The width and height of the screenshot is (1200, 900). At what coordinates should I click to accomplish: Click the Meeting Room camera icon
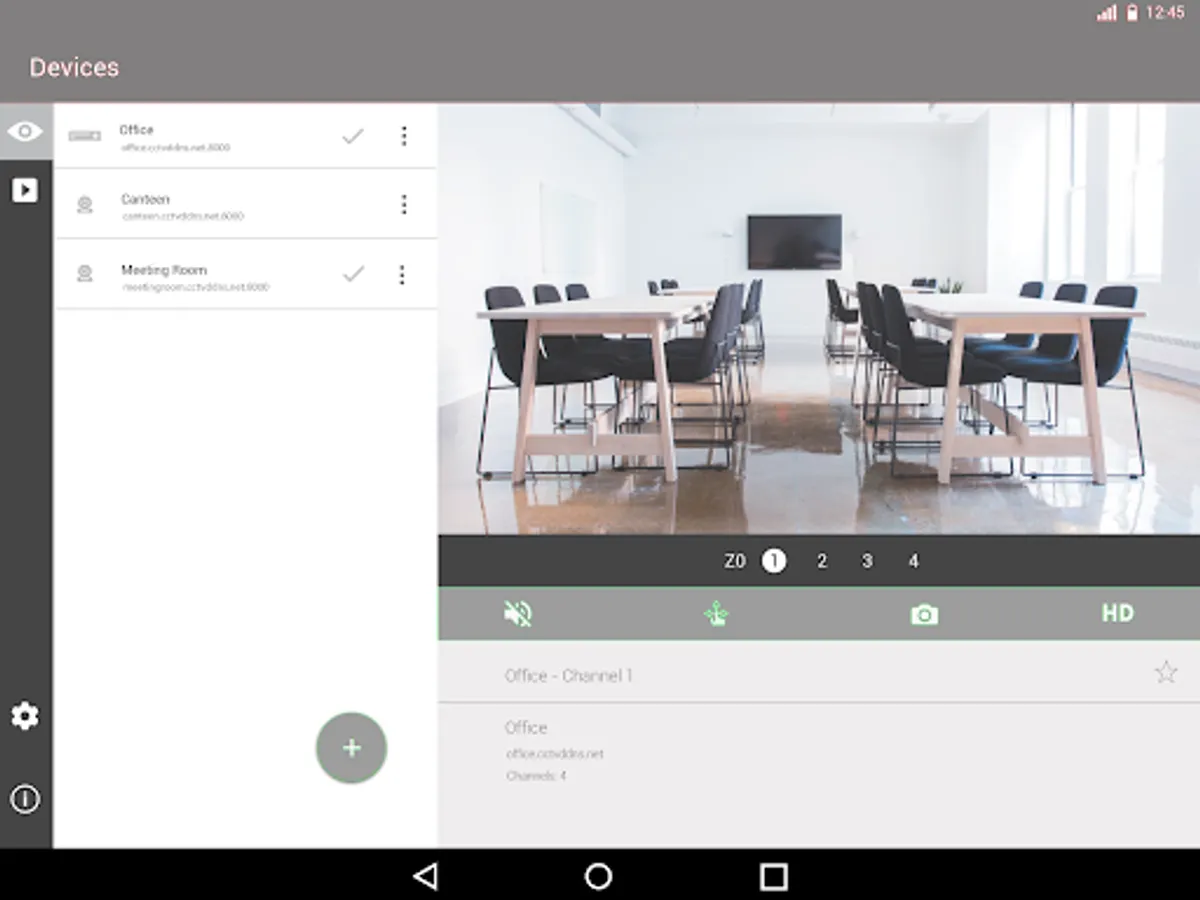[85, 274]
